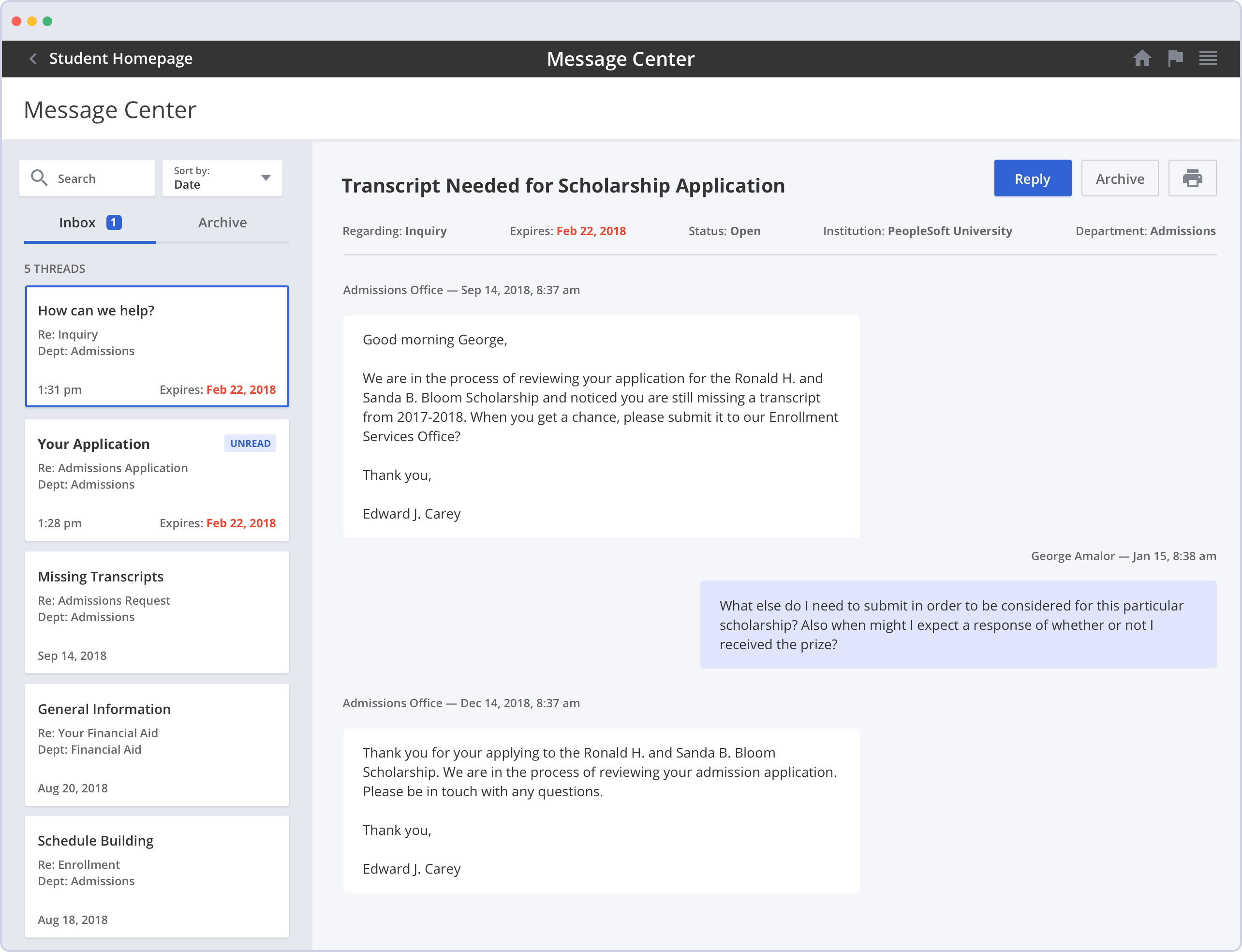Viewport: 1242px width, 952px height.
Task: Open the Sort by Date dropdown
Action: [222, 178]
